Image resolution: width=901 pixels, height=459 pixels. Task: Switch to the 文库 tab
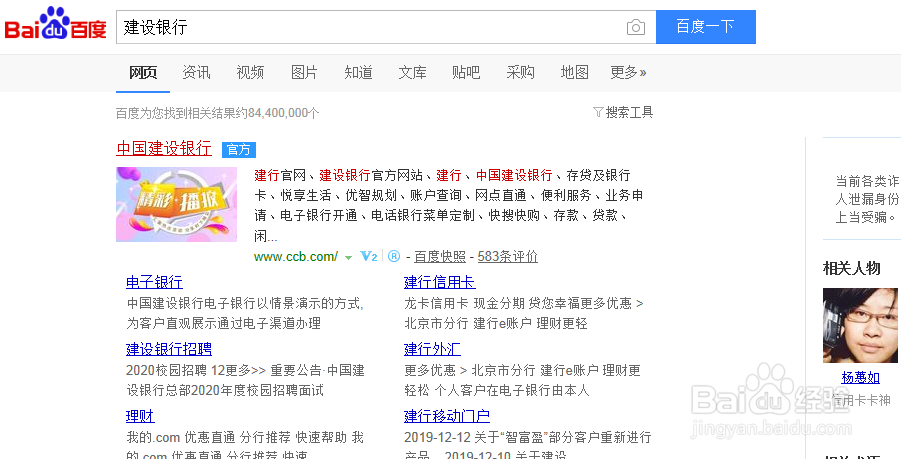click(x=413, y=72)
